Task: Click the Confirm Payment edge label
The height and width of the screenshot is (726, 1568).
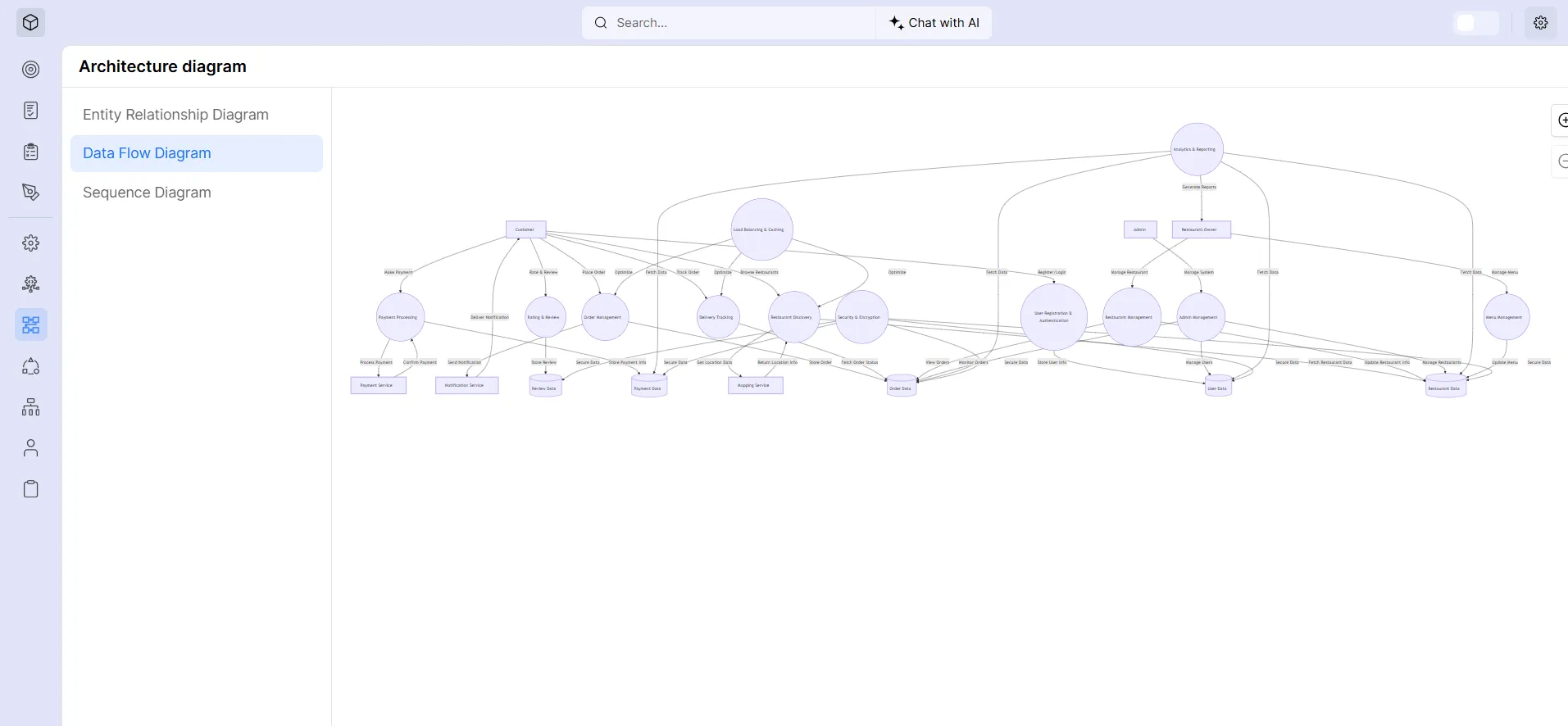Action: [420, 362]
